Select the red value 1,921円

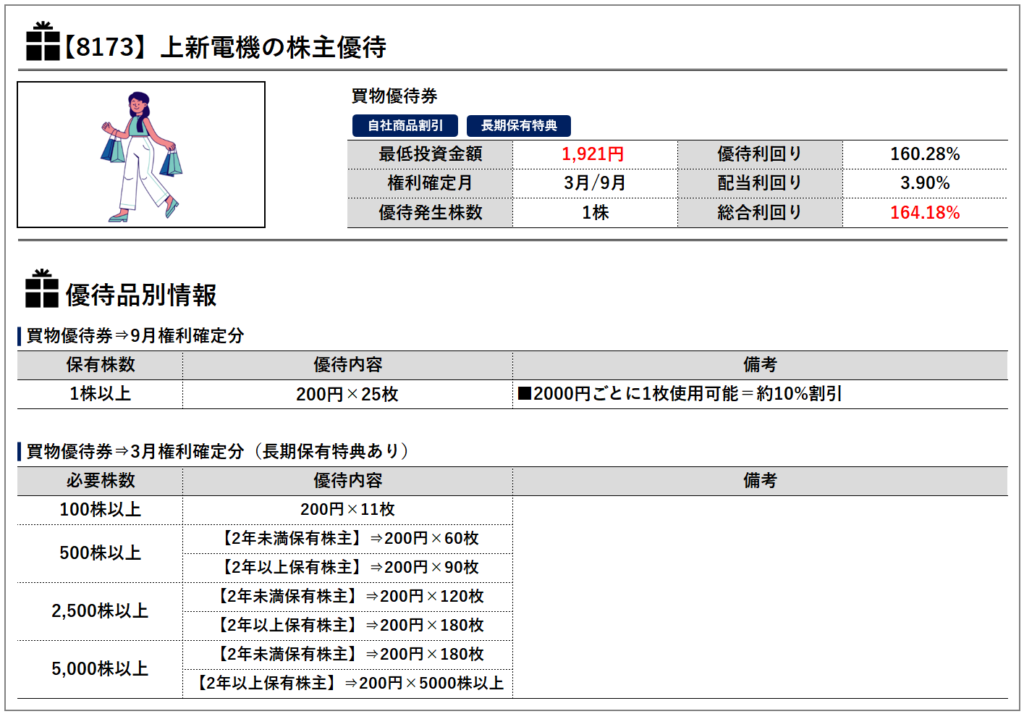pos(593,154)
